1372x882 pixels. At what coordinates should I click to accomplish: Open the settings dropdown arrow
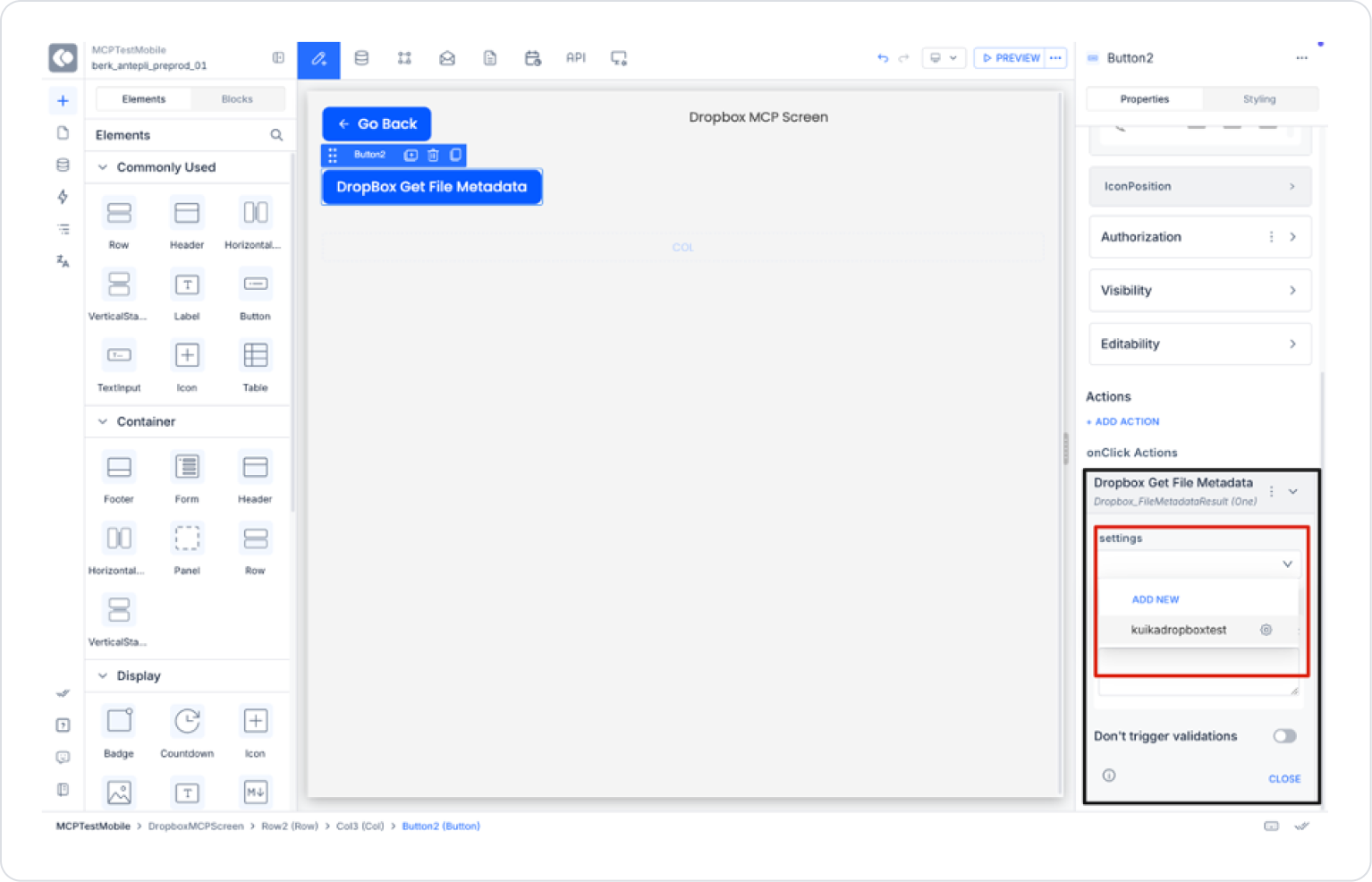[1287, 564]
